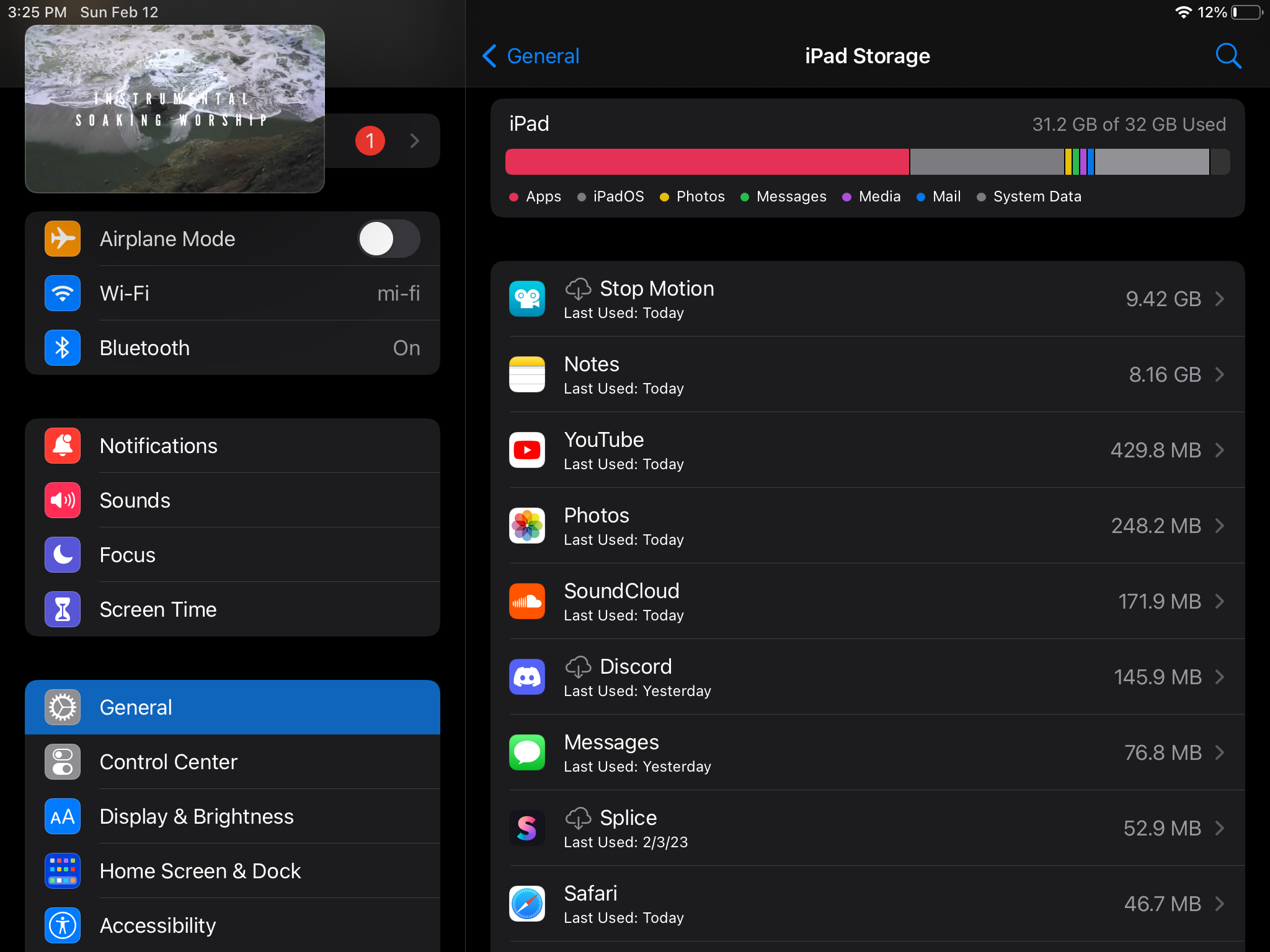Expand Safari storage details chevron
Image resolution: width=1270 pixels, height=952 pixels.
tap(1220, 904)
